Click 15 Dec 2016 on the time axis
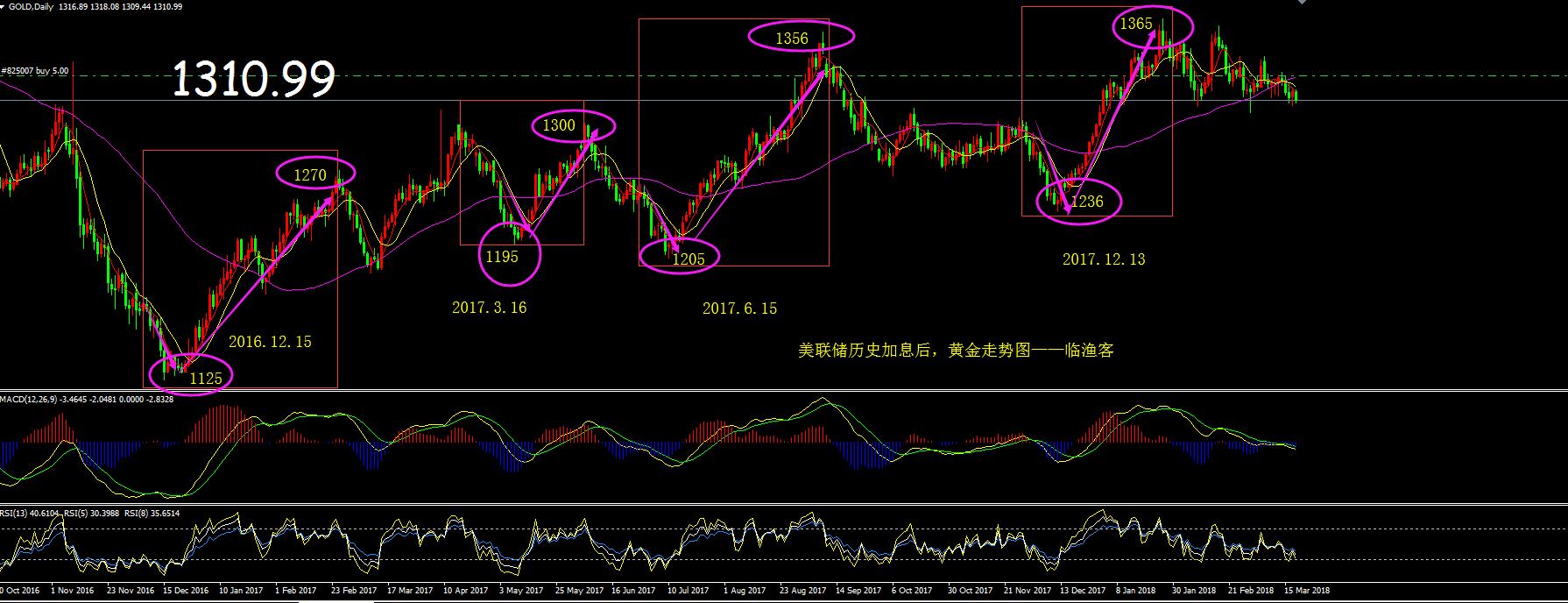1568x603 pixels. tap(186, 591)
